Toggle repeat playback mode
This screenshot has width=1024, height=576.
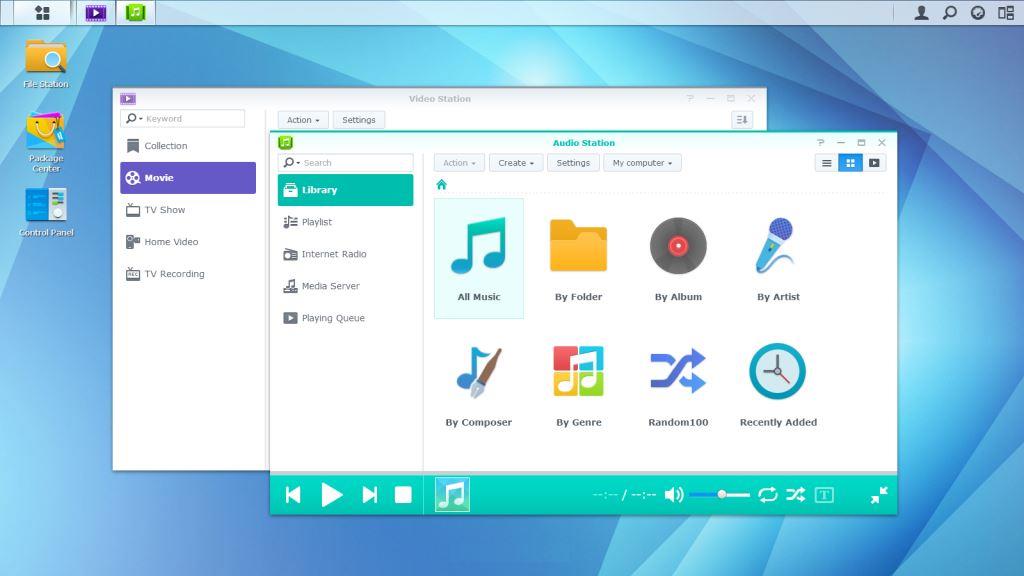click(768, 494)
